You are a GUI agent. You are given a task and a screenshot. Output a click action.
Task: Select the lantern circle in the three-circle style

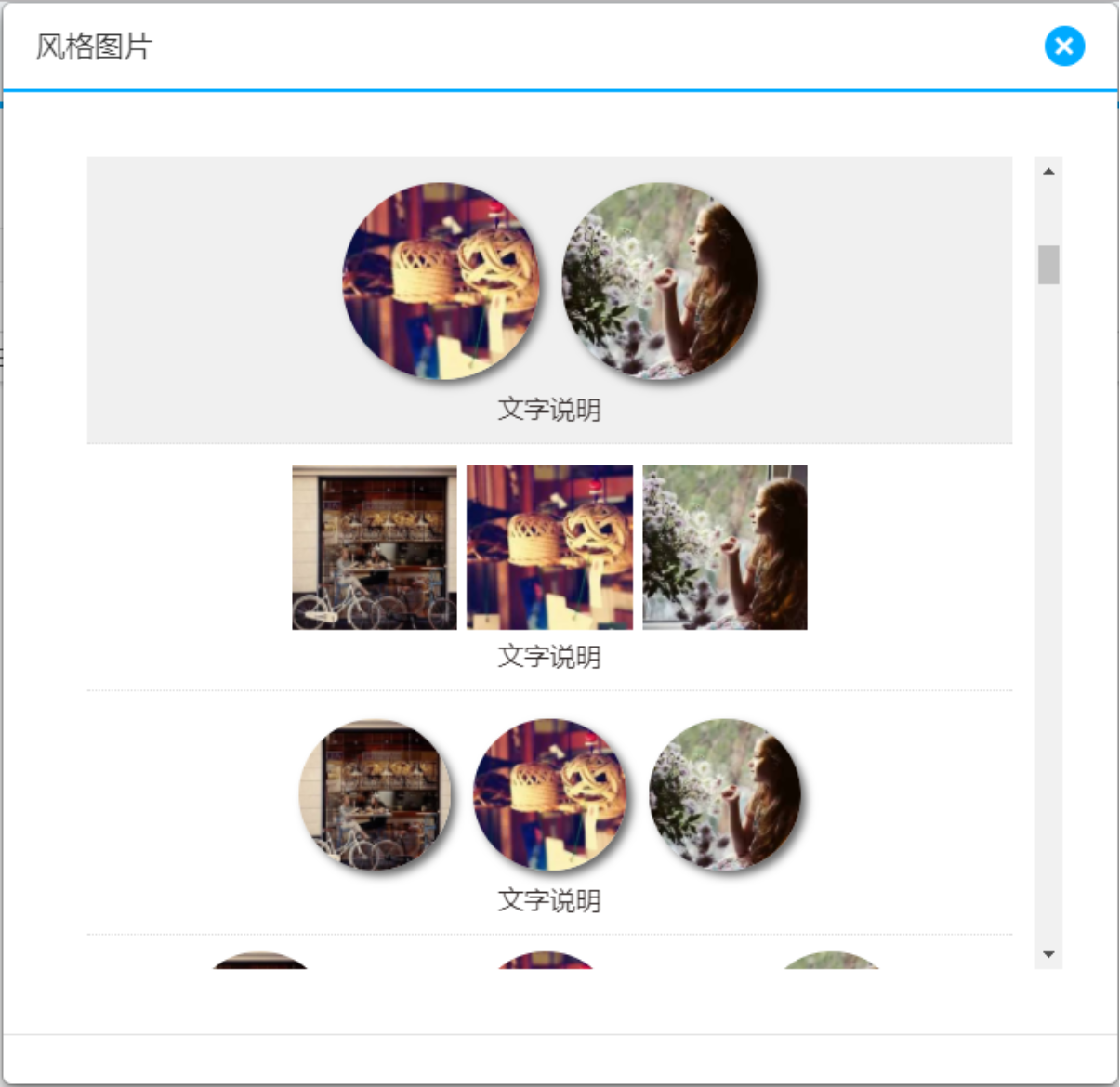[549, 794]
